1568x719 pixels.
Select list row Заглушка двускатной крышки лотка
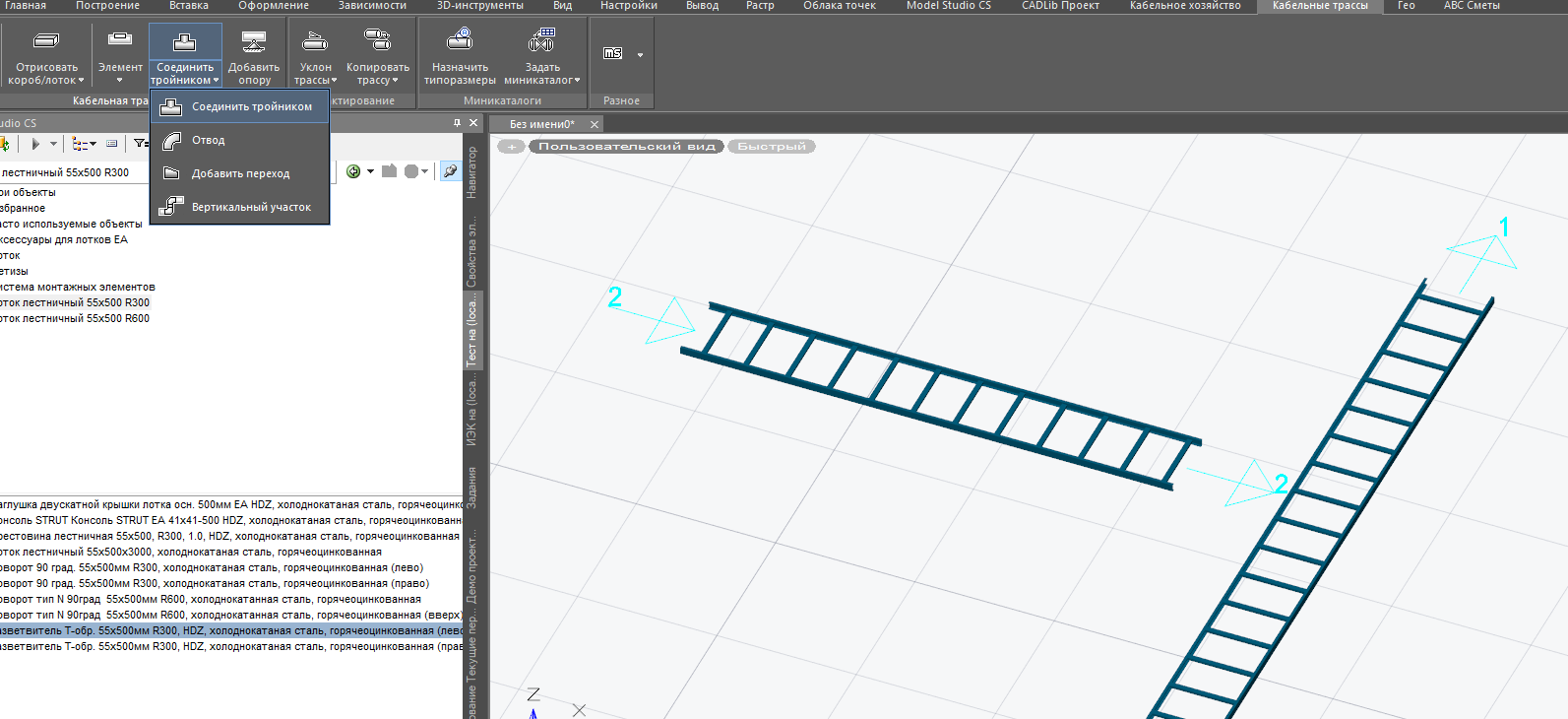click(231, 504)
